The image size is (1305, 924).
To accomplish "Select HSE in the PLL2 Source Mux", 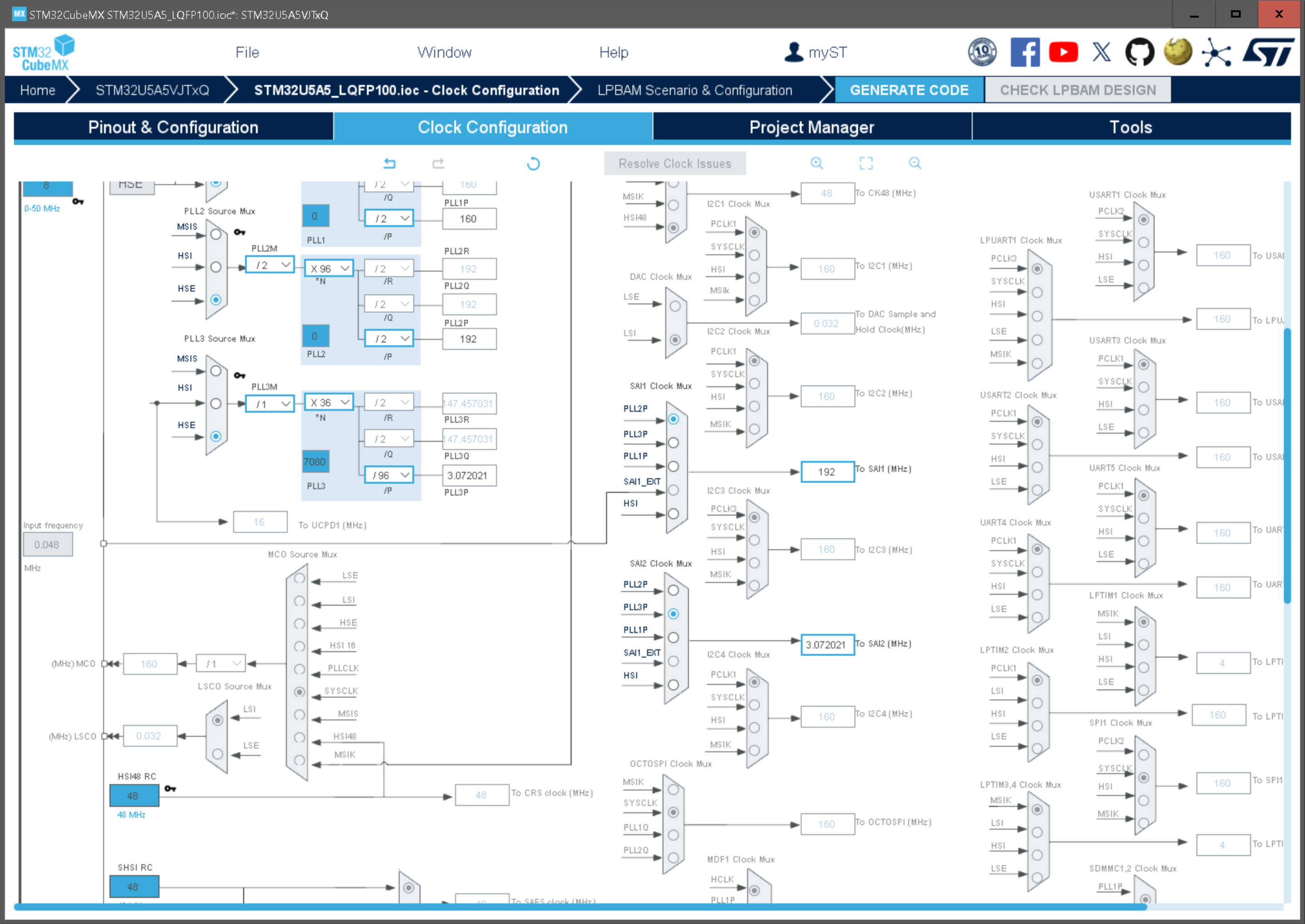I will (216, 300).
